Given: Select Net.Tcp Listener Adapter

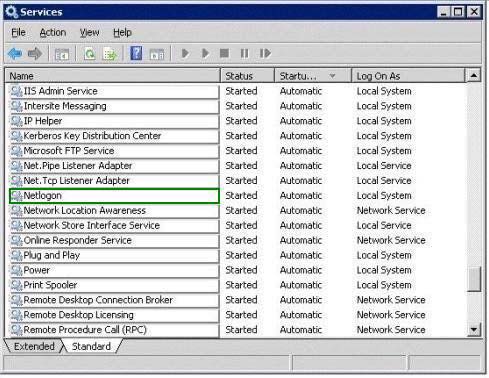Looking at the screenshot, I should coord(114,181).
